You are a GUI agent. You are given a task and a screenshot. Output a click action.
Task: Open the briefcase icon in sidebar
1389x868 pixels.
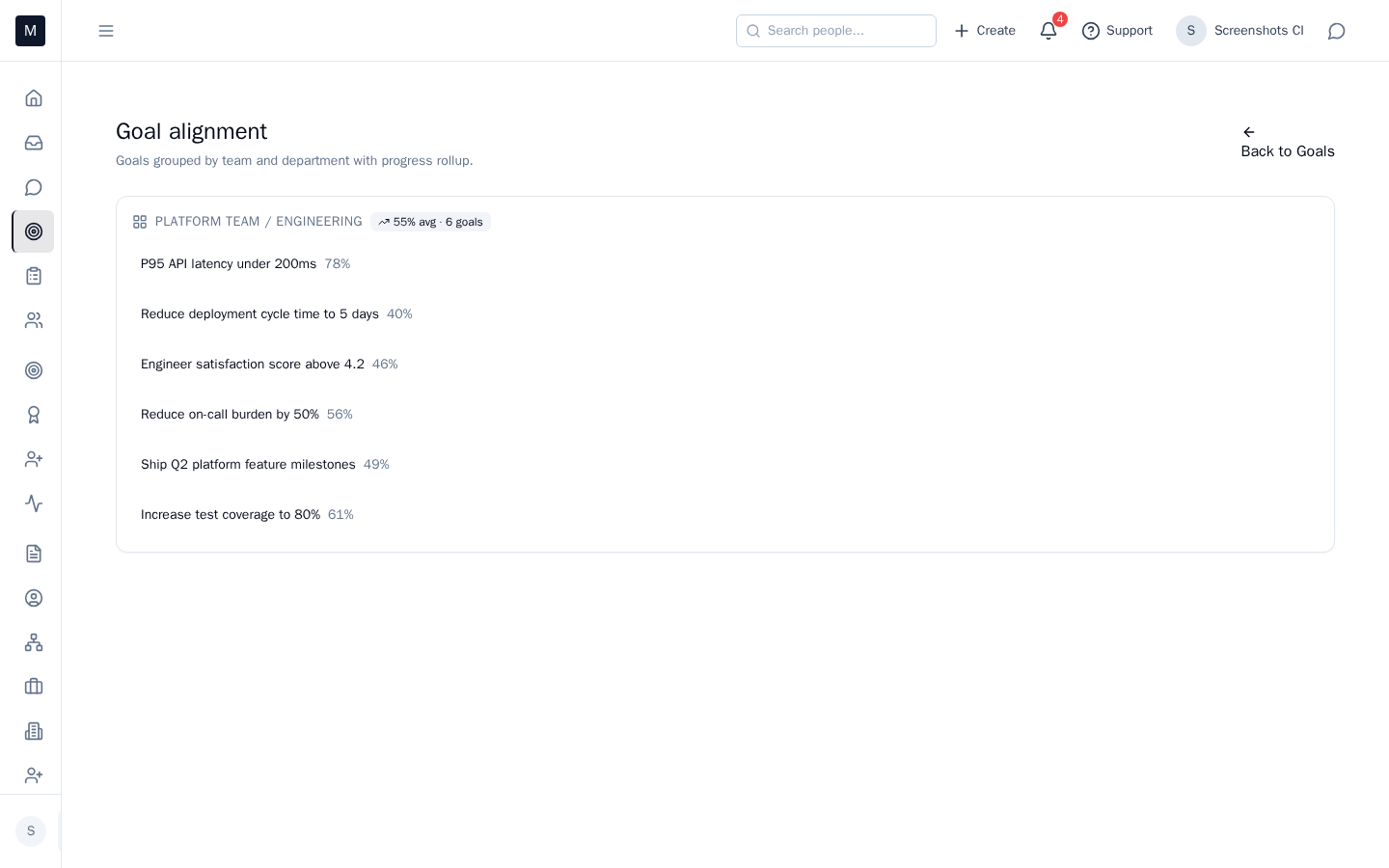pyautogui.click(x=34, y=687)
